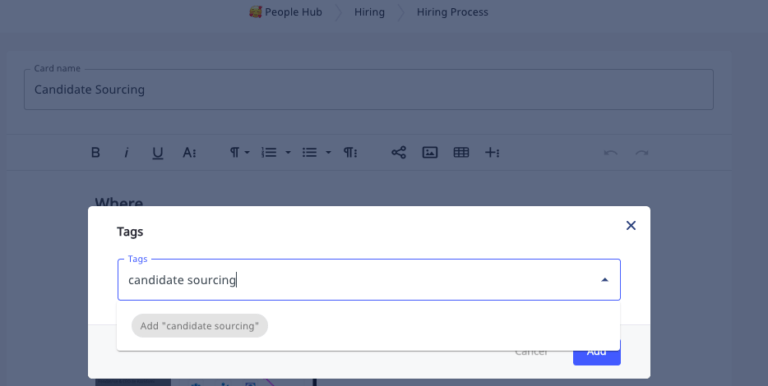Viewport: 768px width, 386px height.
Task: Toggle underline formatting in editor toolbar
Action: [157, 153]
